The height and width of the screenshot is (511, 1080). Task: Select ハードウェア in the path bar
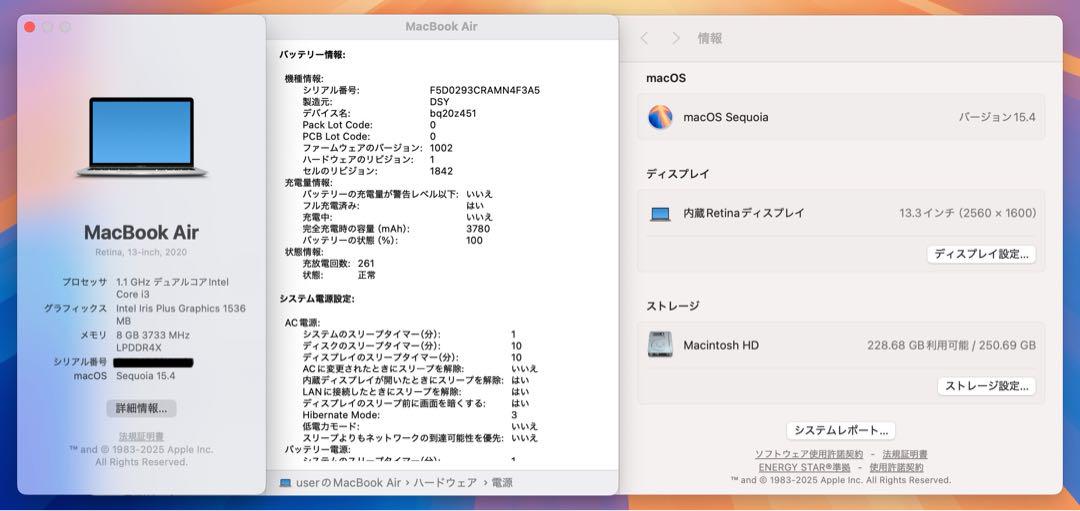coord(446,483)
